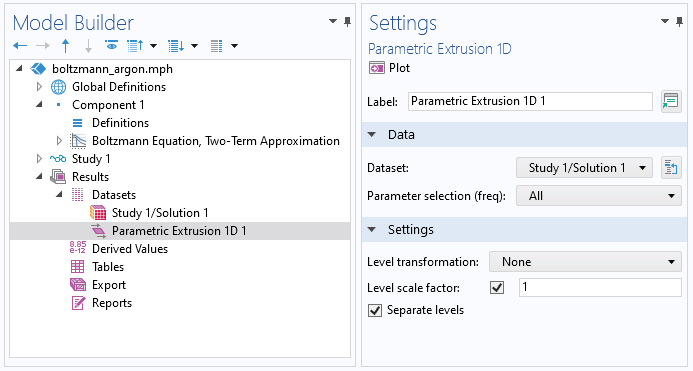Open Model Builder panel menu arrow
This screenshot has width=693, height=371.
[333, 21]
